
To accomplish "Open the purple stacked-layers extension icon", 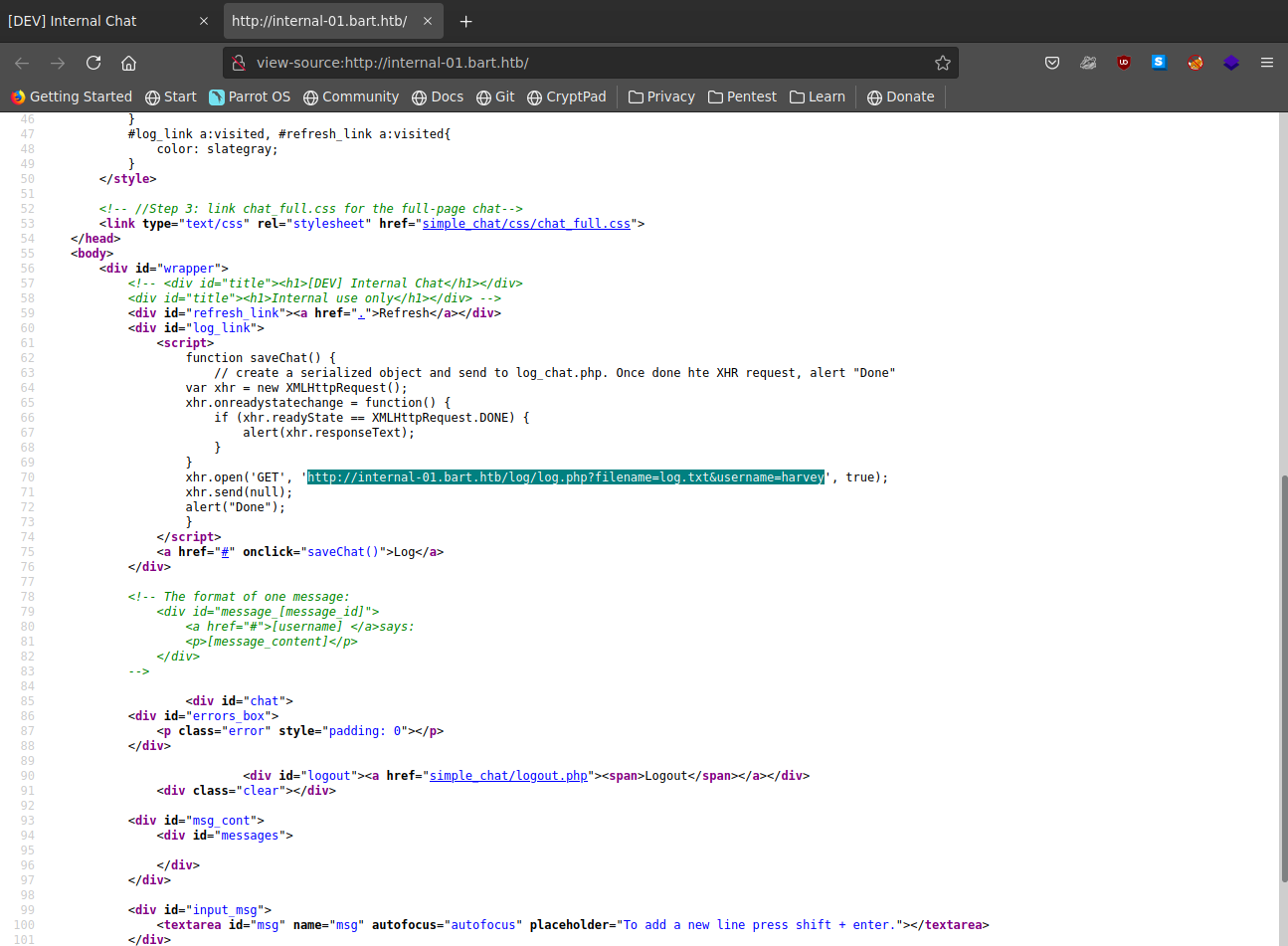I will pyautogui.click(x=1231, y=63).
